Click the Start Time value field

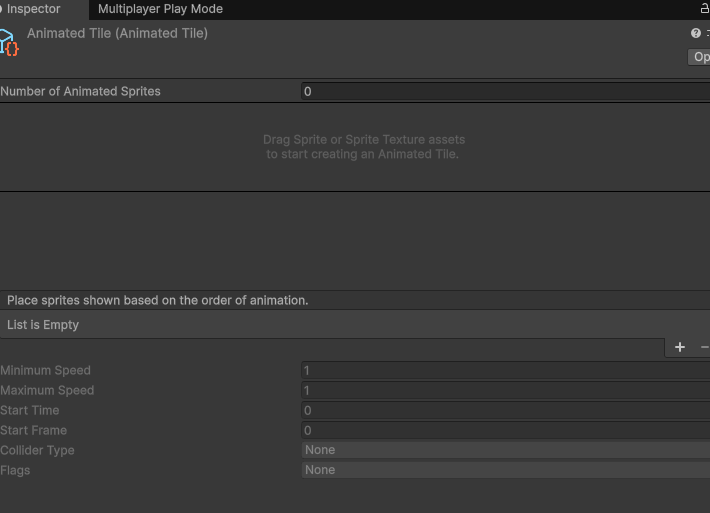pos(505,410)
